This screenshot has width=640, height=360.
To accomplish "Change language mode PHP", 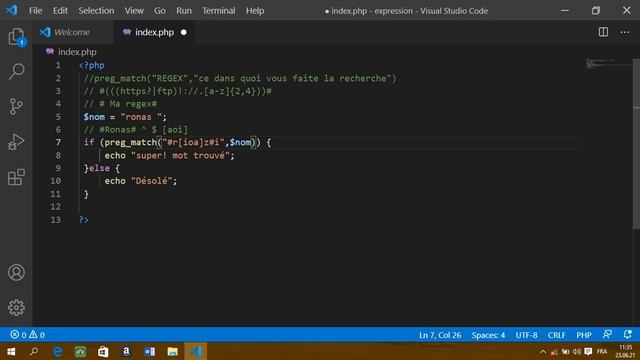I will point(584,335).
